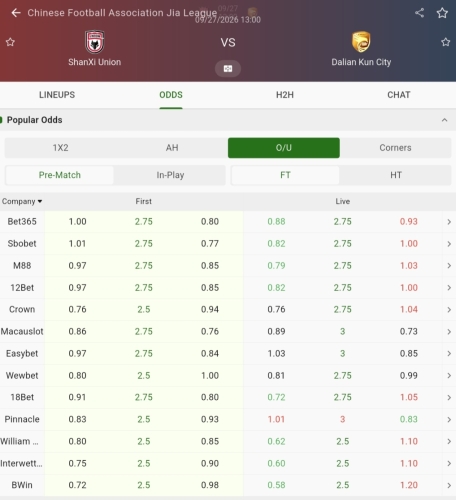Click ShanXi Union team name
456x500 pixels.
pyautogui.click(x=95, y=62)
